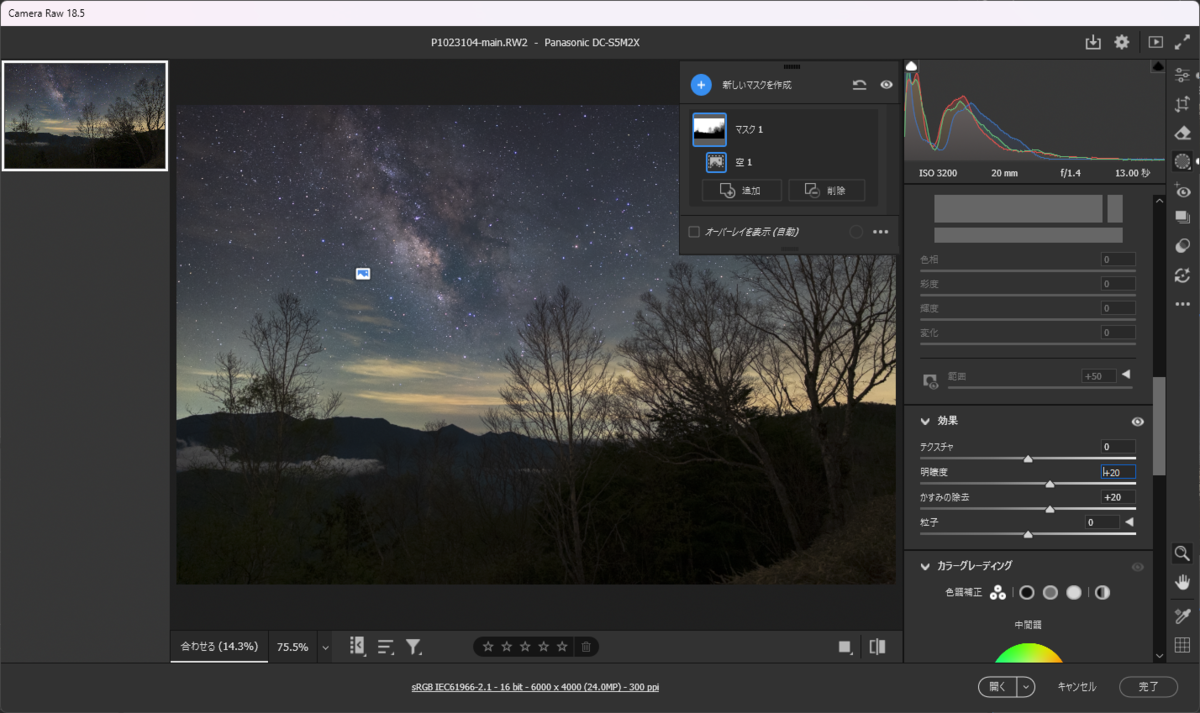Click the sky mask pin on image
Screen dimensions: 1200x713
click(363, 273)
